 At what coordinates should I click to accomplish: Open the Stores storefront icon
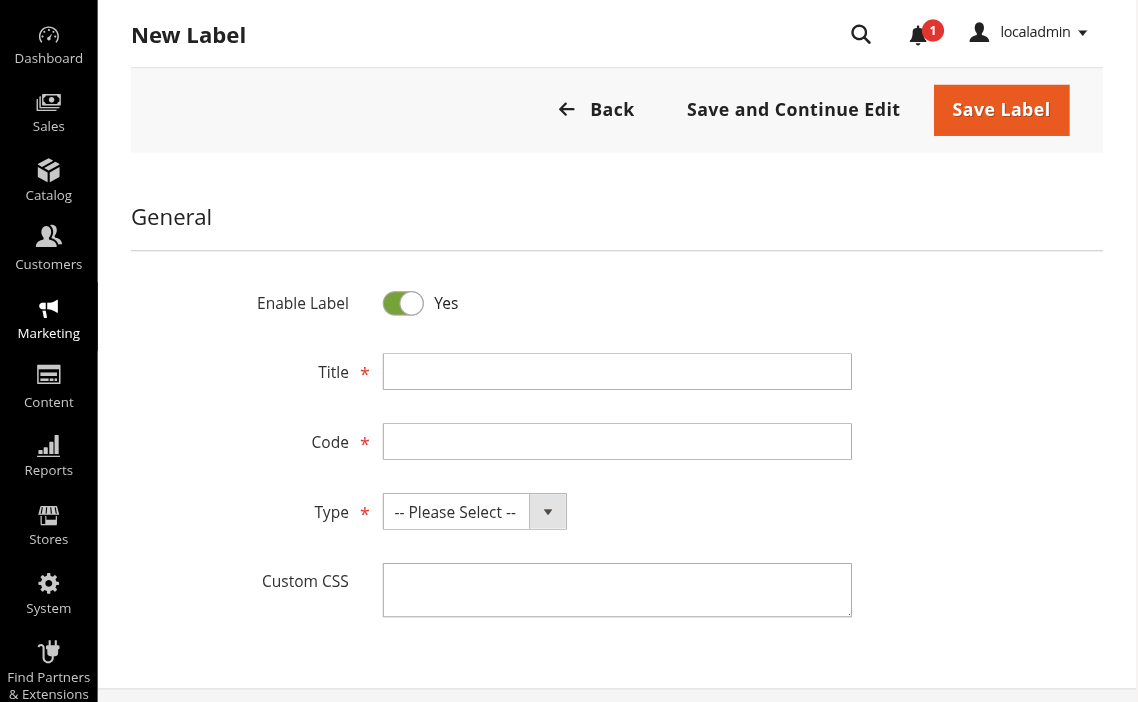coord(48,515)
